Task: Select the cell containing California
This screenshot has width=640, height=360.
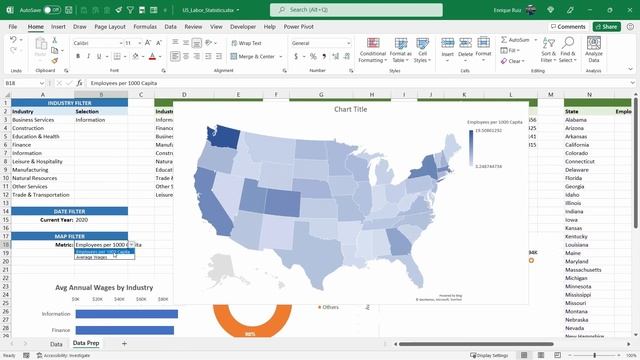Action: click(x=589, y=144)
